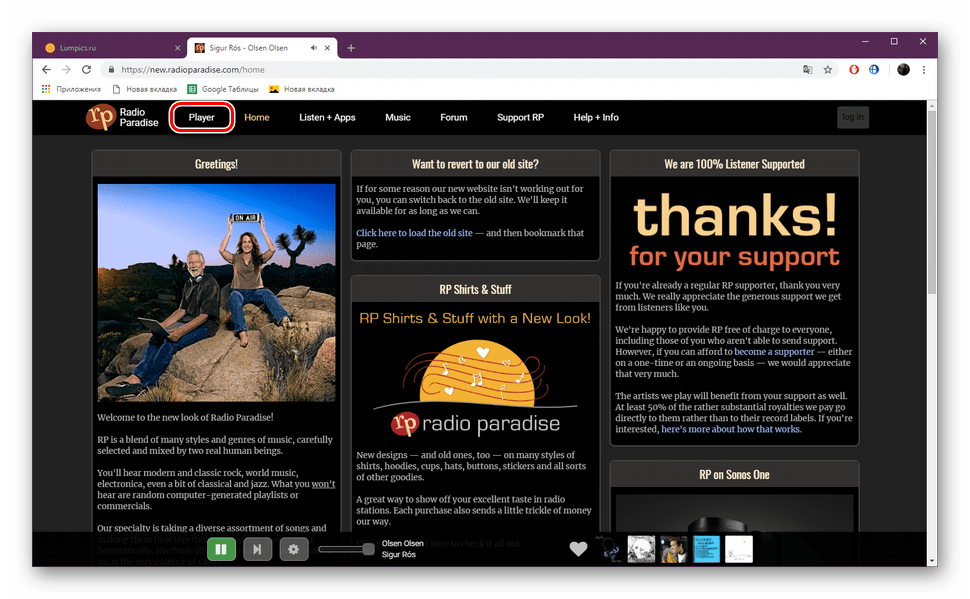Bookmark this page with star icon
Viewport: 970px width, 599px height.
click(x=827, y=70)
